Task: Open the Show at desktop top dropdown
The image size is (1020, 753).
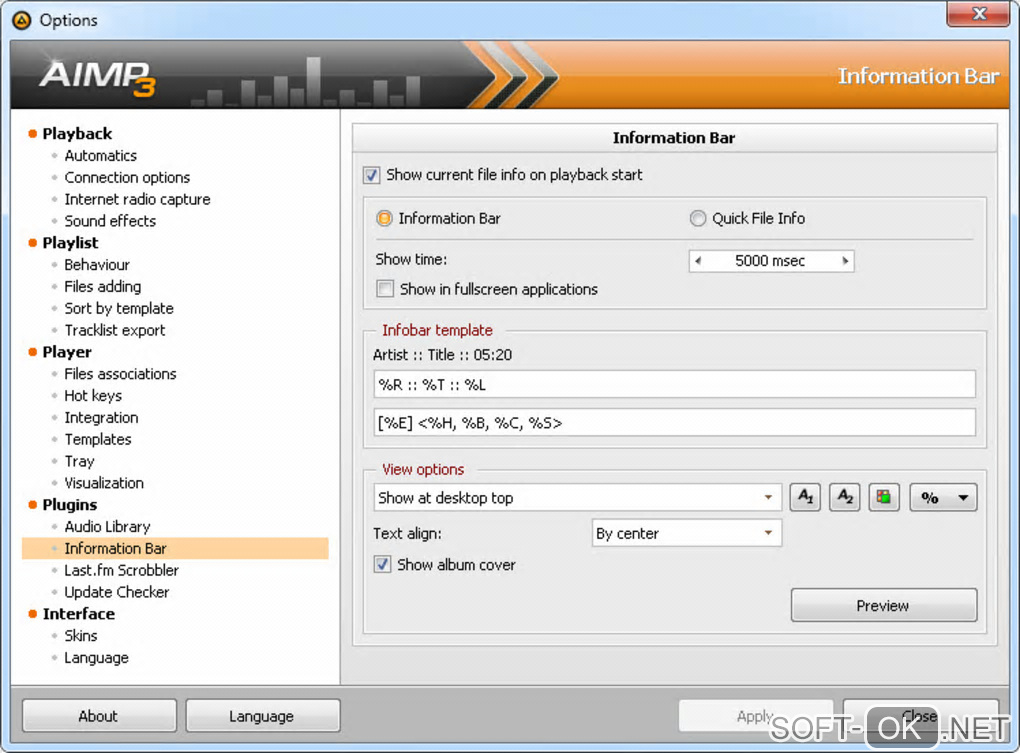Action: (x=577, y=497)
